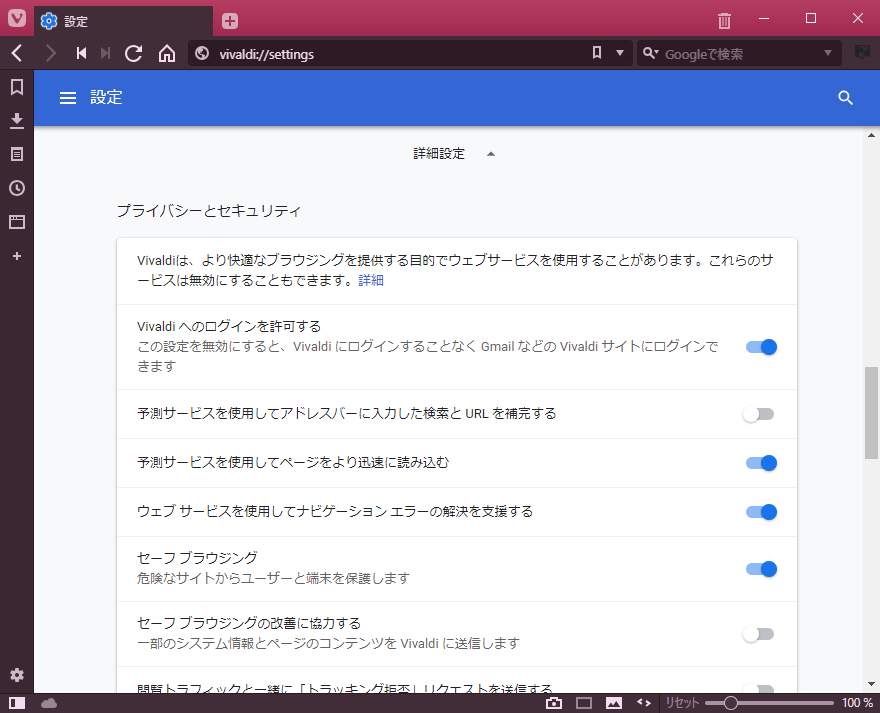Viewport: 880px width, 713px height.
Task: Open the Notes panel
Action: point(16,154)
